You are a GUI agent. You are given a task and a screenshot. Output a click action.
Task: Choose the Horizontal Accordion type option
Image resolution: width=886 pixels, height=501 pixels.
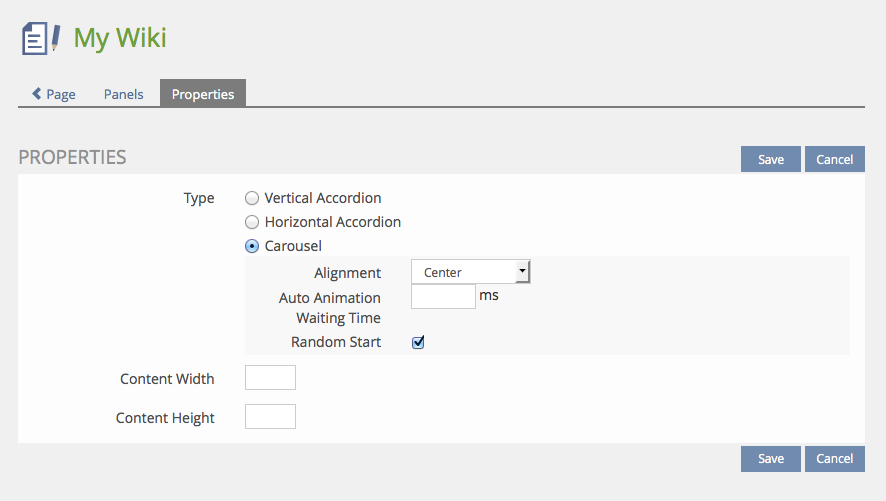point(252,222)
